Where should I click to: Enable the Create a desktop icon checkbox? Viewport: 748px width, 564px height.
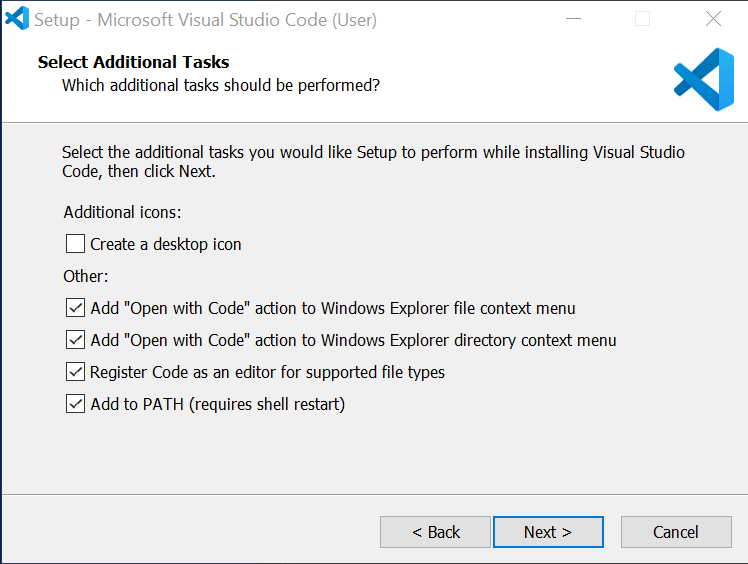pyautogui.click(x=76, y=244)
